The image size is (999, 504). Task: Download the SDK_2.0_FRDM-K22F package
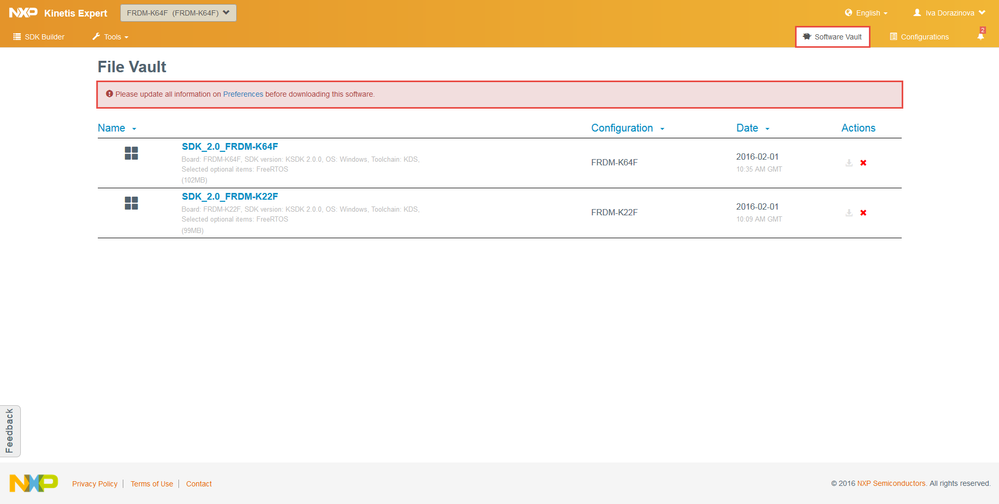pos(849,213)
